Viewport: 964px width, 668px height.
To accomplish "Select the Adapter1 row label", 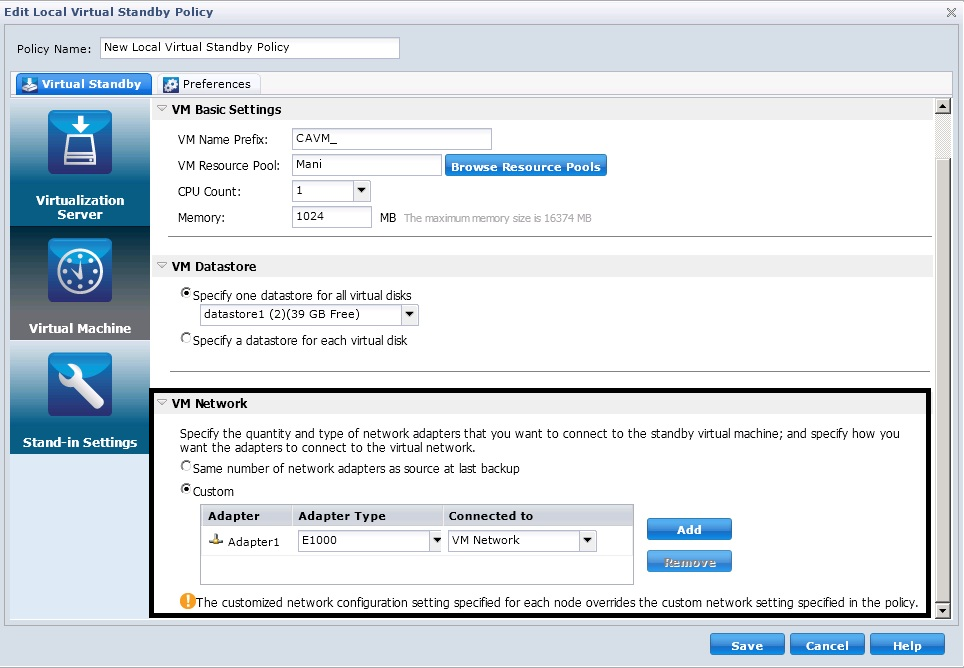I will click(x=253, y=541).
